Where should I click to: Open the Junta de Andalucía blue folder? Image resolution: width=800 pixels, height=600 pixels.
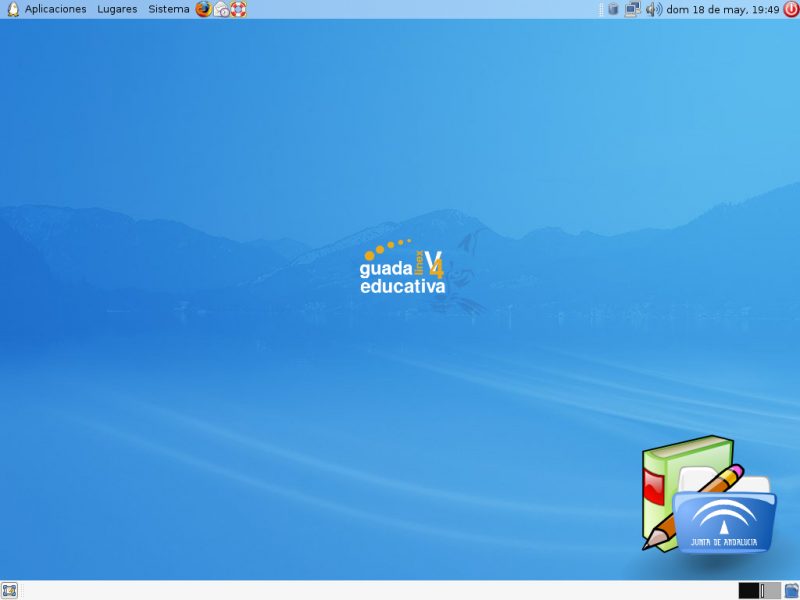[724, 520]
